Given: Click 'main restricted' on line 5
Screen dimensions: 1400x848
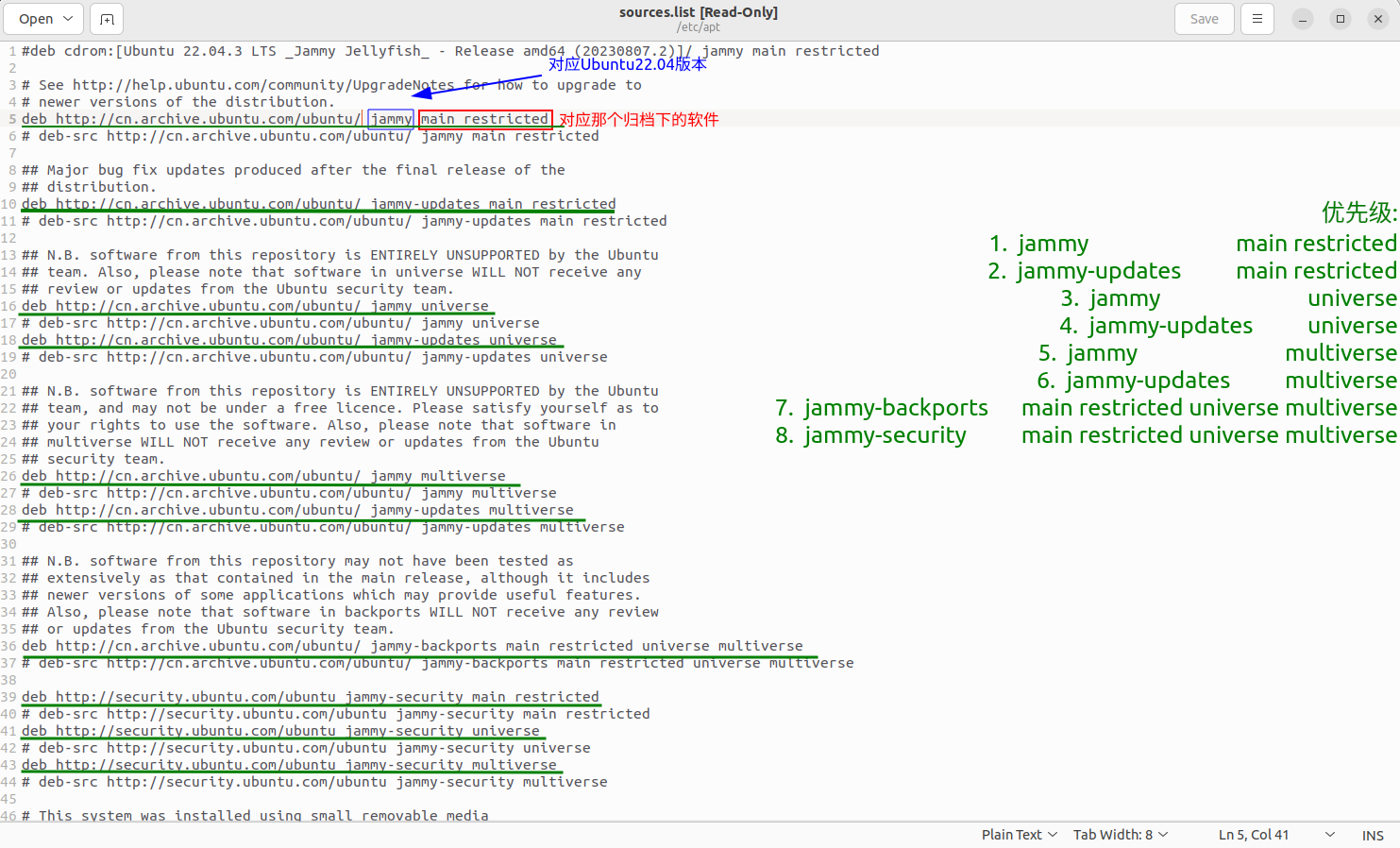Looking at the screenshot, I should tap(484, 119).
